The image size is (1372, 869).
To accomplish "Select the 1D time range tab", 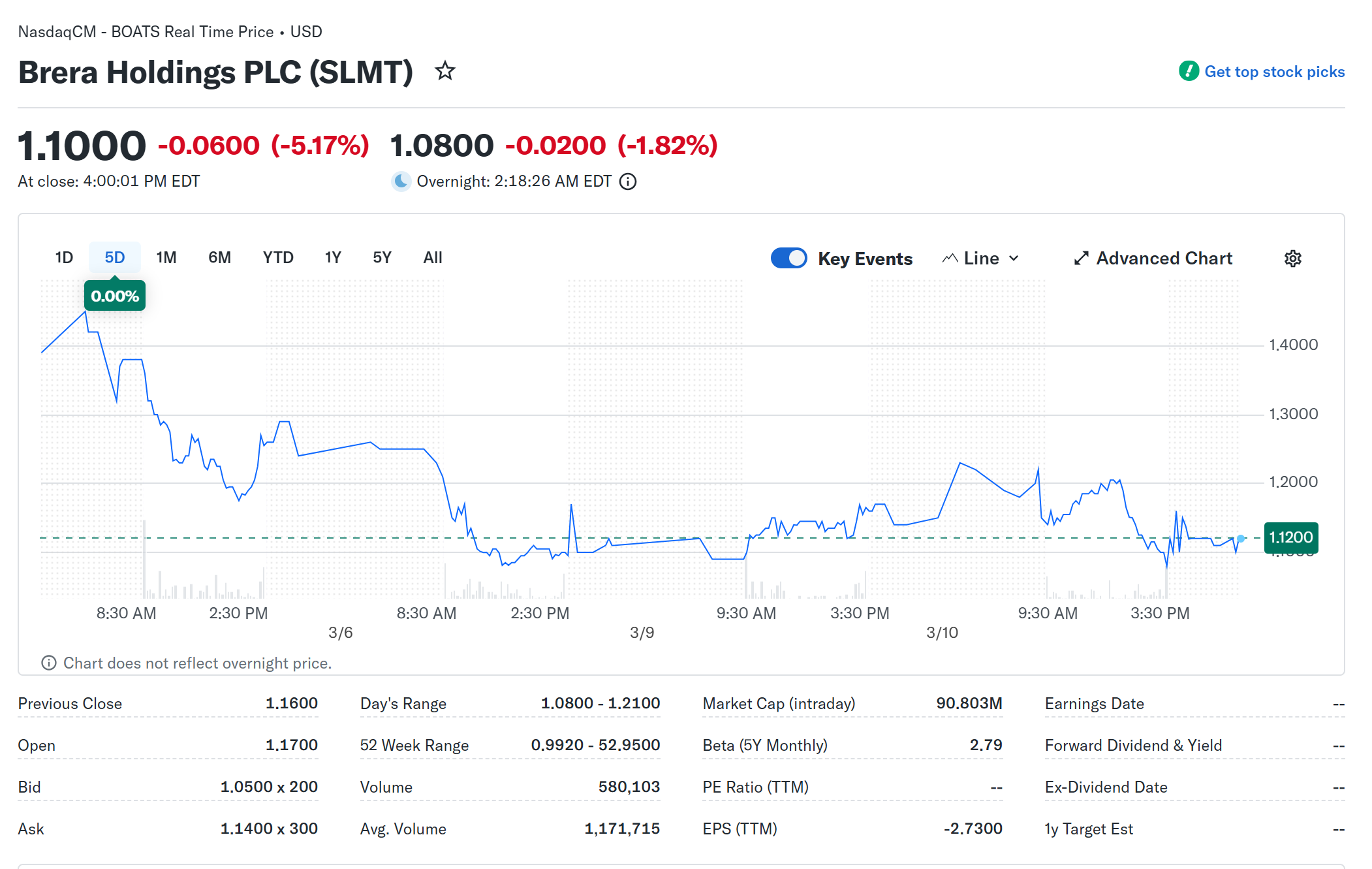I will click(x=64, y=258).
